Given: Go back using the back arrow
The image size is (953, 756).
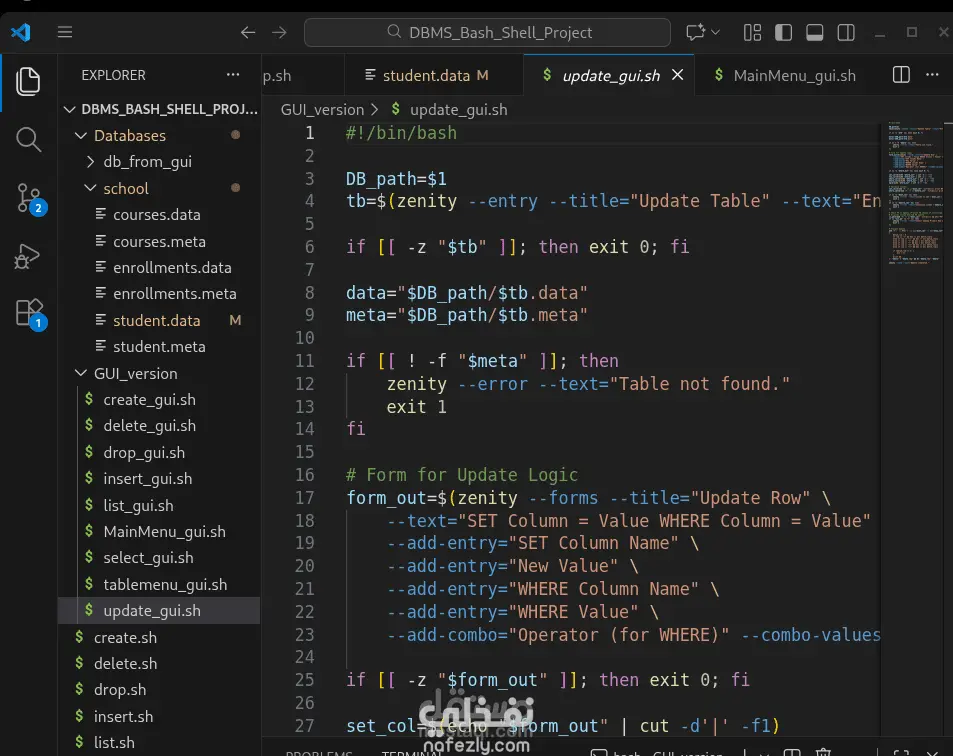Looking at the screenshot, I should 248,32.
